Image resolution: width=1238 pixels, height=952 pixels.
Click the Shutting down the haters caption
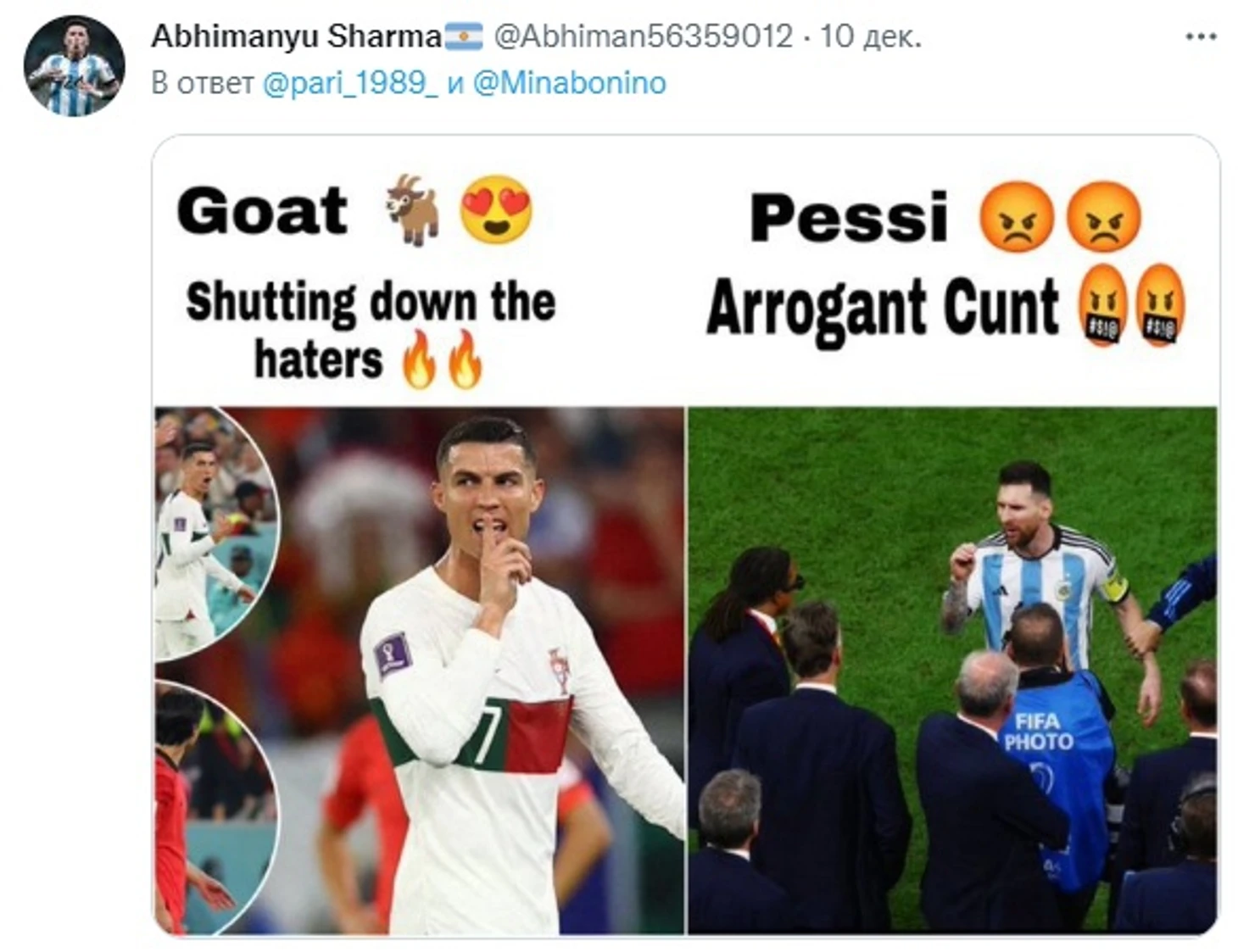pyautogui.click(x=371, y=331)
